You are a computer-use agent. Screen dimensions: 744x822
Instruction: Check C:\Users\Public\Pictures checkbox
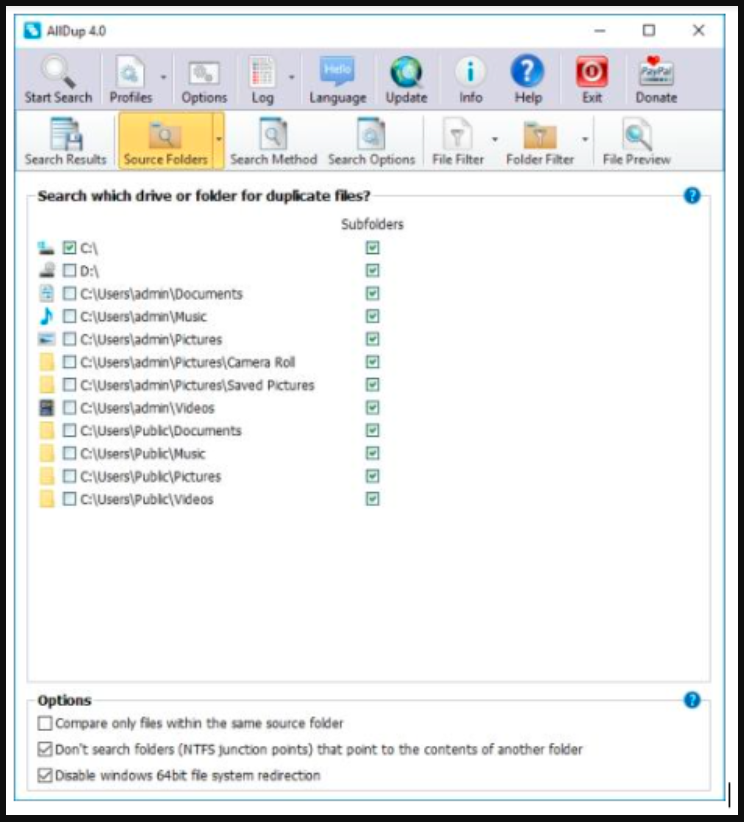[x=69, y=476]
